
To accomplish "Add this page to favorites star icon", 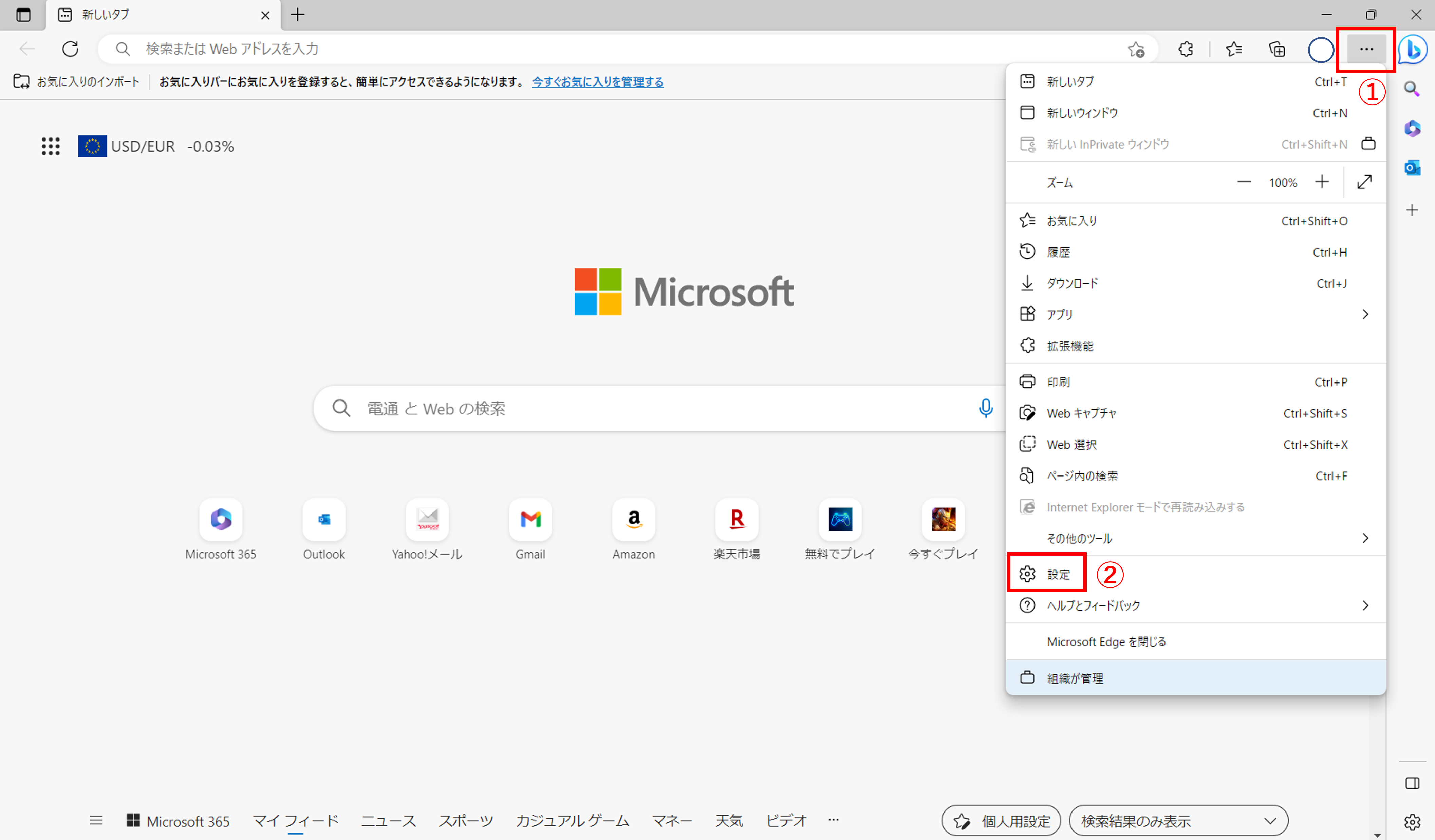I will pyautogui.click(x=1136, y=50).
